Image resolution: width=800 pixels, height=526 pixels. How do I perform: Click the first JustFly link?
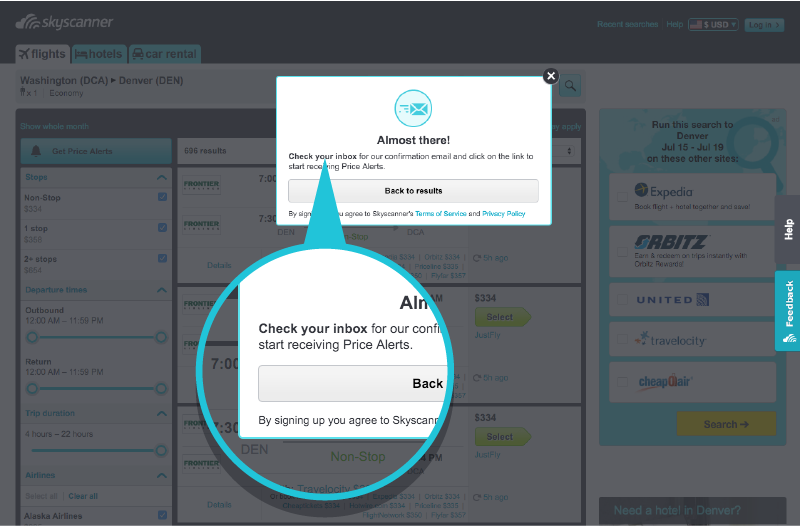[487, 335]
